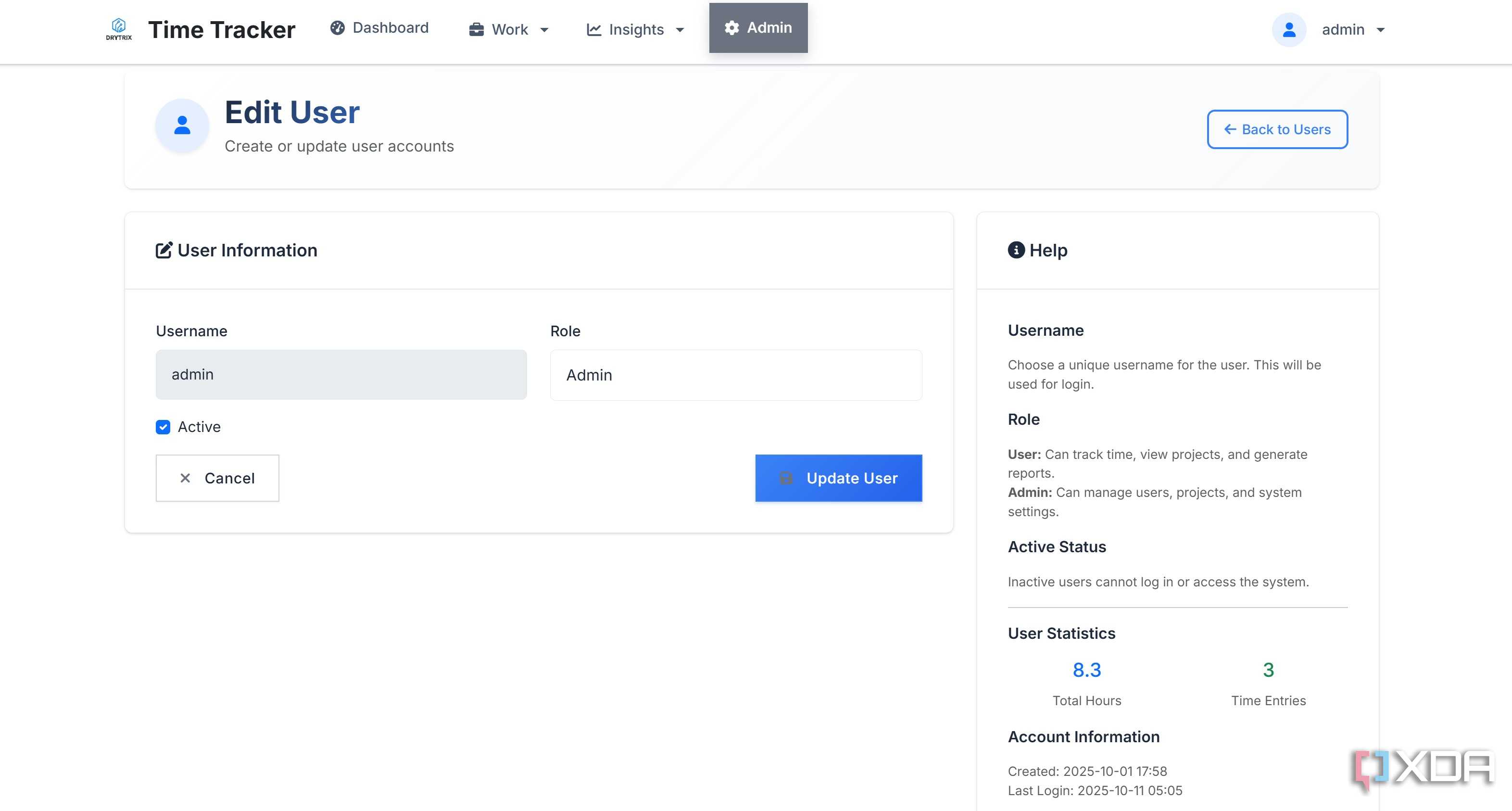The width and height of the screenshot is (1512, 811).
Task: Click the Time Tracker brand title
Action: coord(221,29)
